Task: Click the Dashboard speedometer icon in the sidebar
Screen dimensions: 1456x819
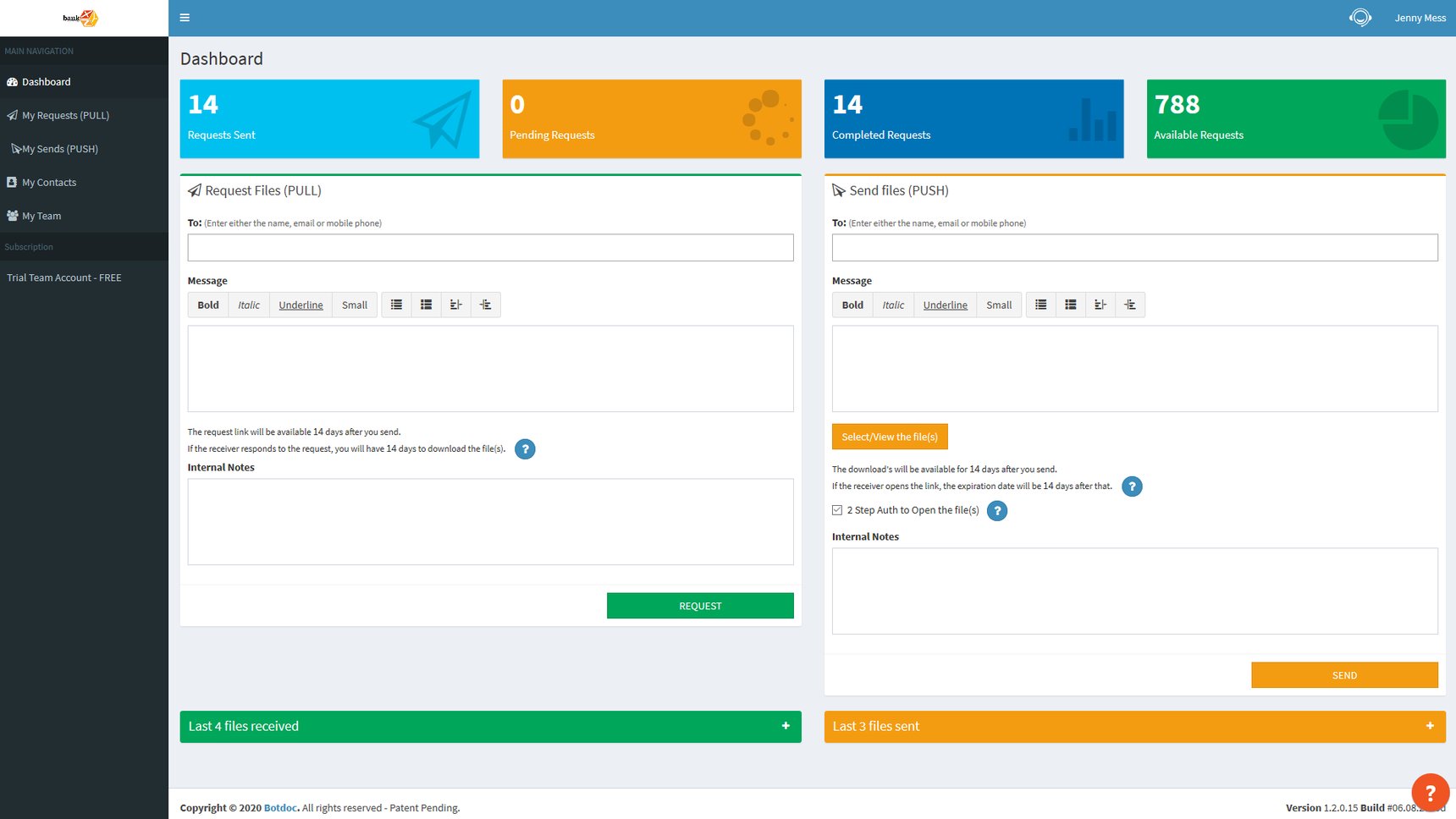Action: (12, 82)
